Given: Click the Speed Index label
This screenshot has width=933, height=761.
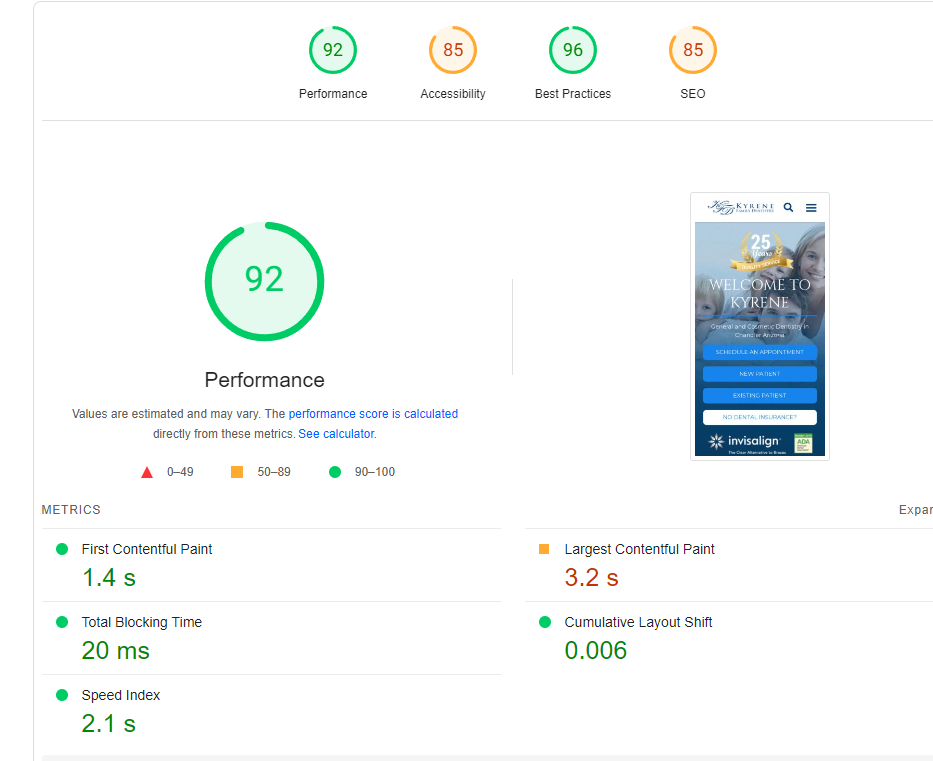Looking at the screenshot, I should (x=121, y=695).
